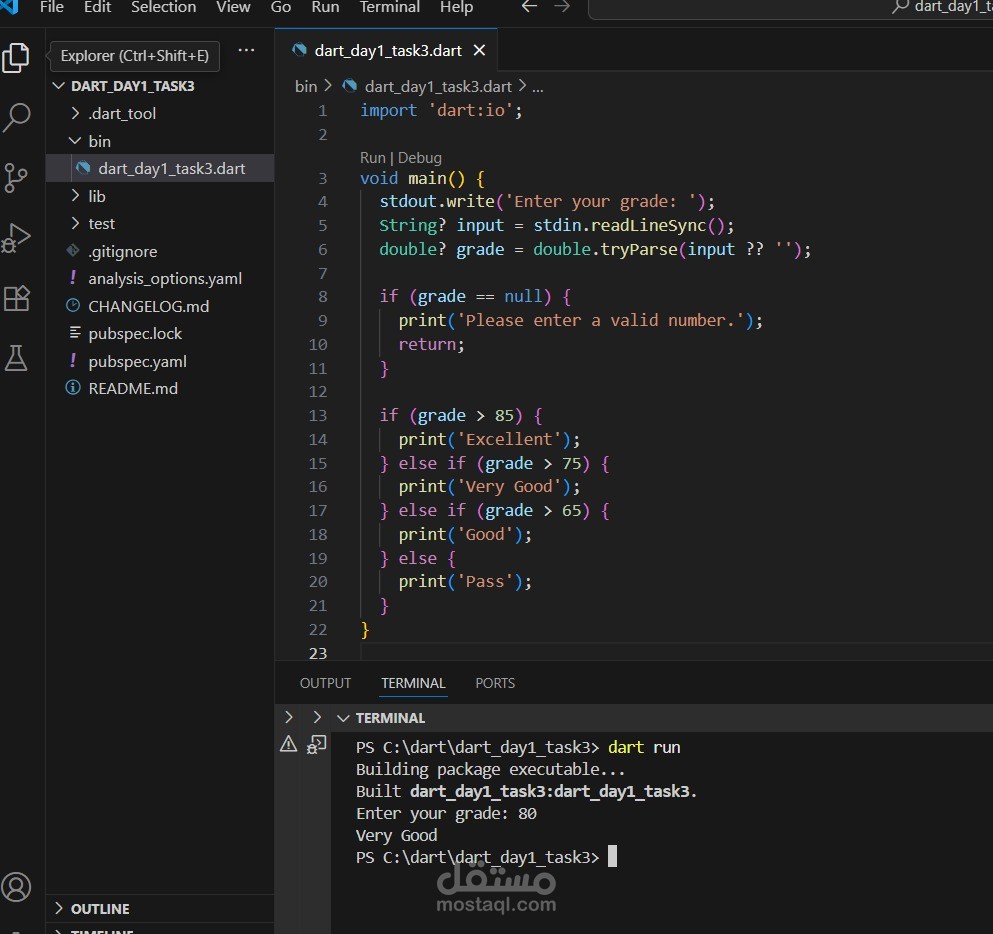Open the Search view in activity bar
Viewport: 993px width, 934px height.
click(16, 117)
